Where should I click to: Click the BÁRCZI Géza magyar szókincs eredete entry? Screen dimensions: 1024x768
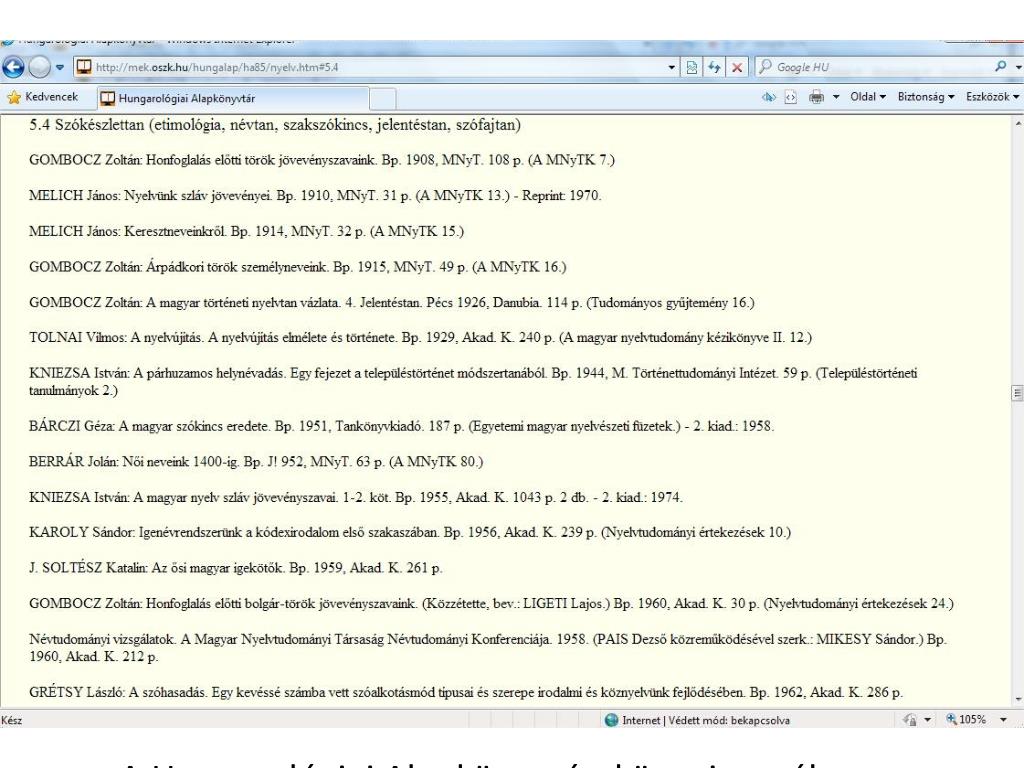[x=402, y=426]
